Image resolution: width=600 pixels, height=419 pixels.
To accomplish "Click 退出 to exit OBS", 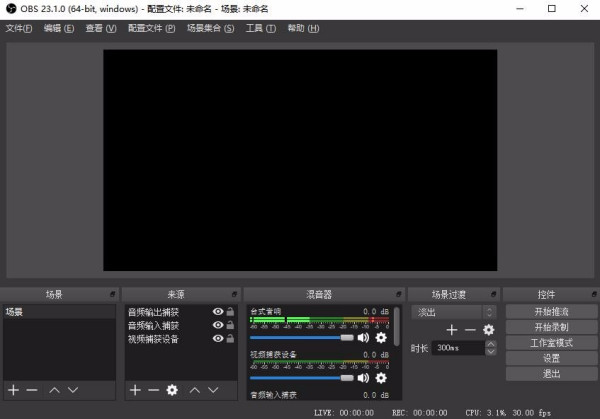I will [551, 374].
